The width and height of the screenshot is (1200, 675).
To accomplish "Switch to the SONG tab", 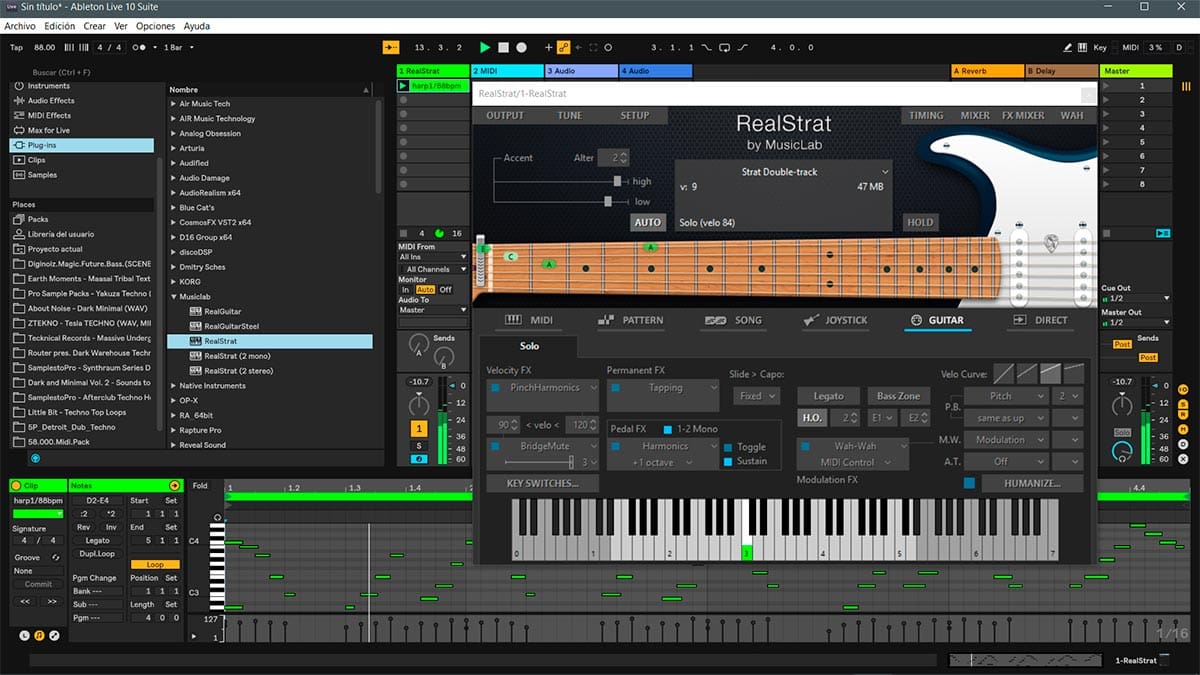I will pyautogui.click(x=733, y=320).
